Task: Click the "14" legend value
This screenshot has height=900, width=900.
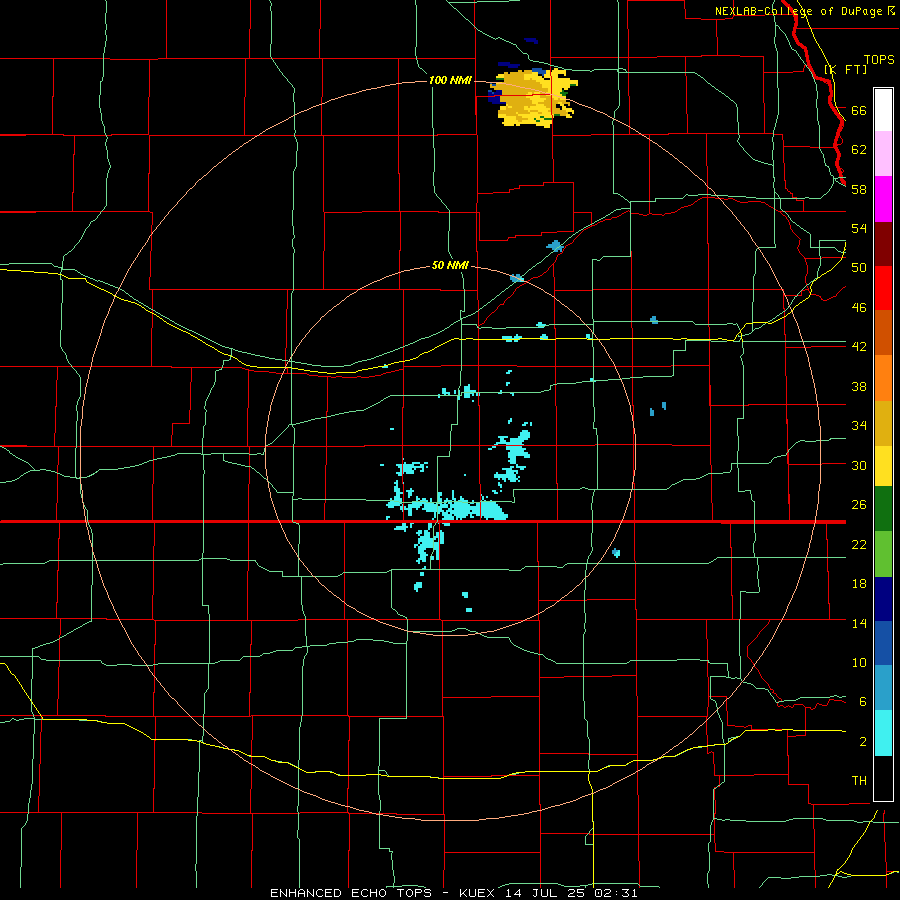Action: [859, 623]
